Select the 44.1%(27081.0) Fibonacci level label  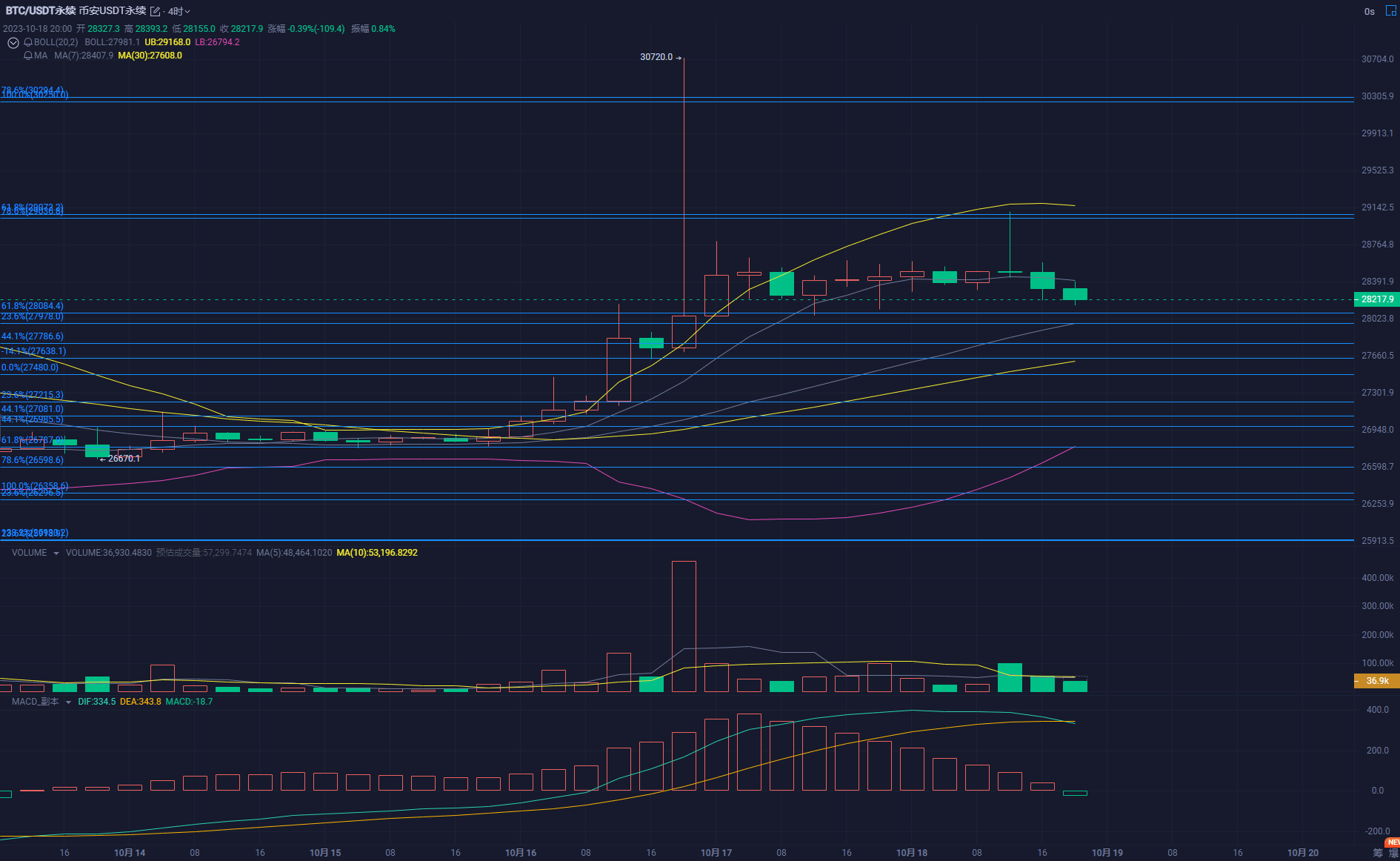(x=33, y=409)
